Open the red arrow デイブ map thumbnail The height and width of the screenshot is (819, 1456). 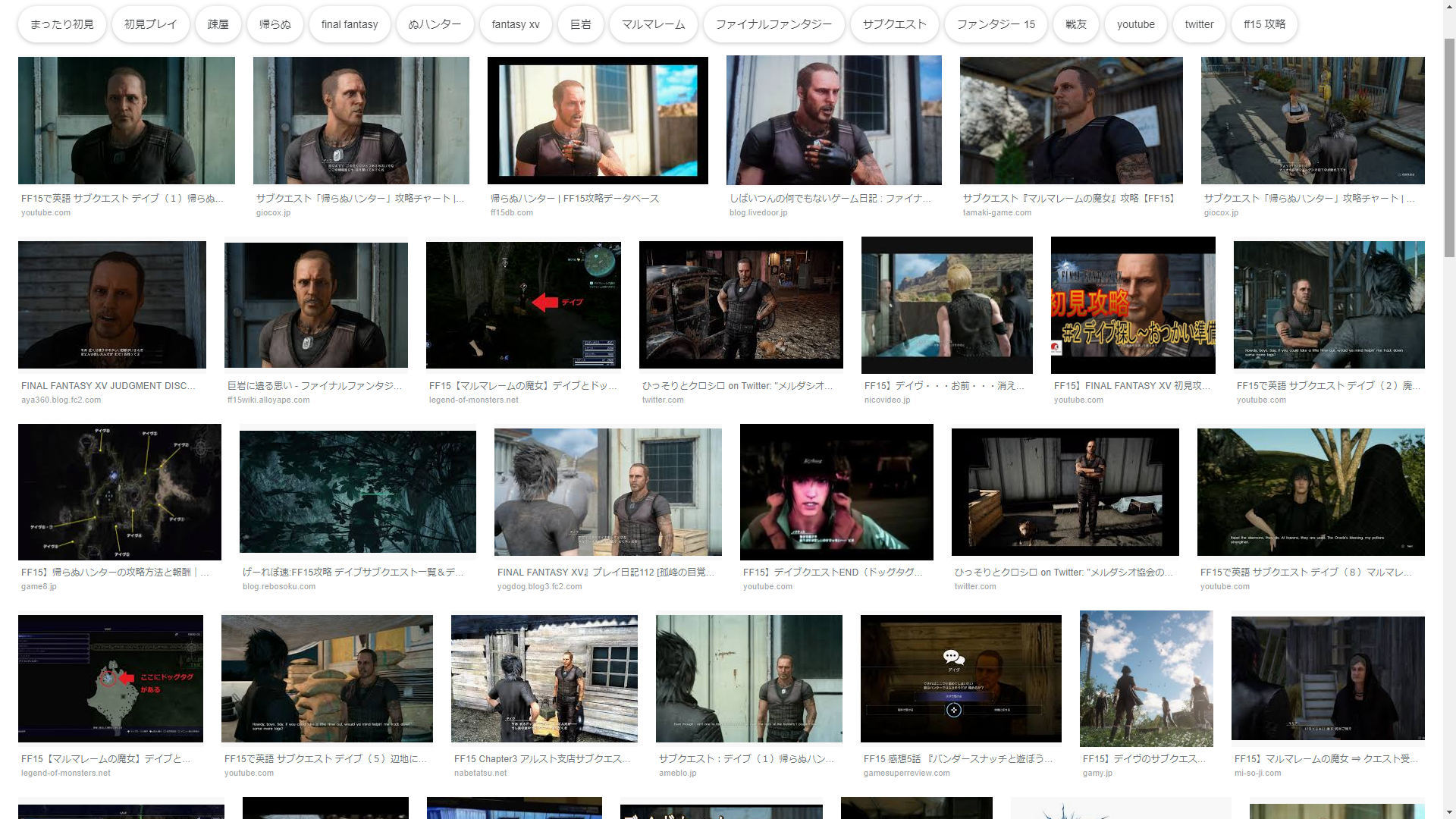coord(523,305)
